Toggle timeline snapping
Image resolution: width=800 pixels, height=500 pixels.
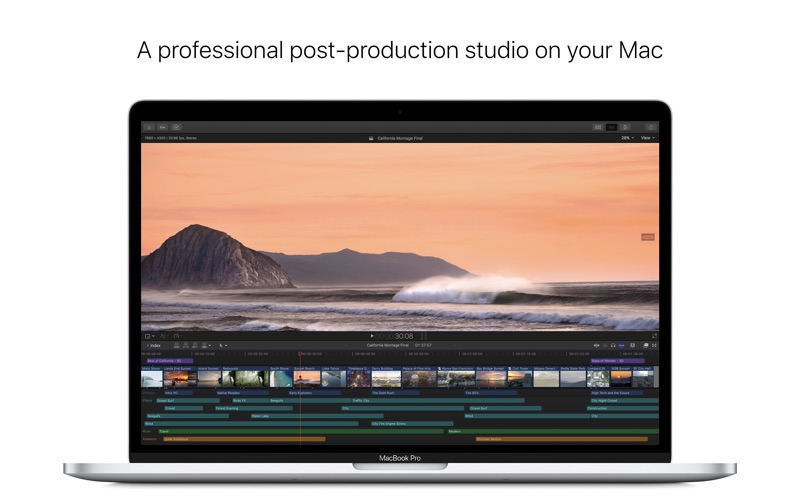[621, 345]
